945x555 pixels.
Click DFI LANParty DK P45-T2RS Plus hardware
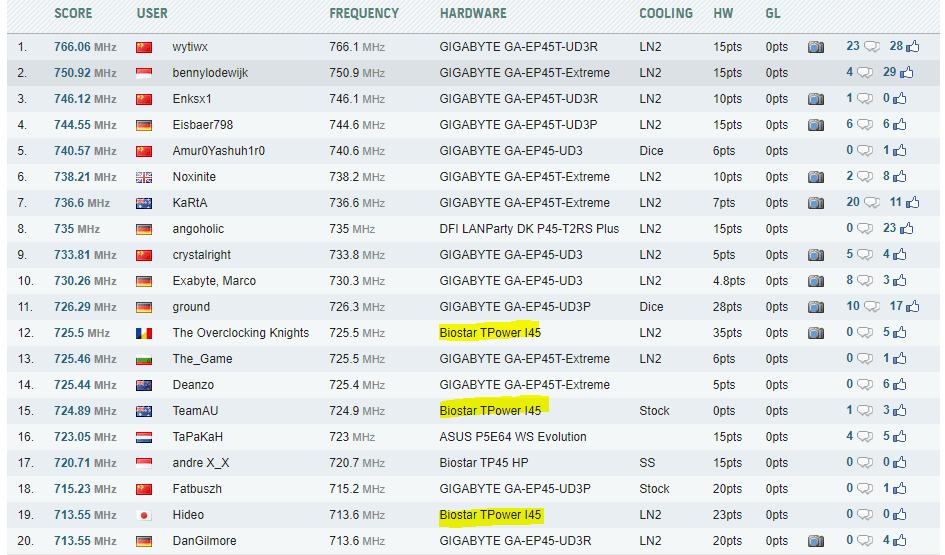click(529, 229)
